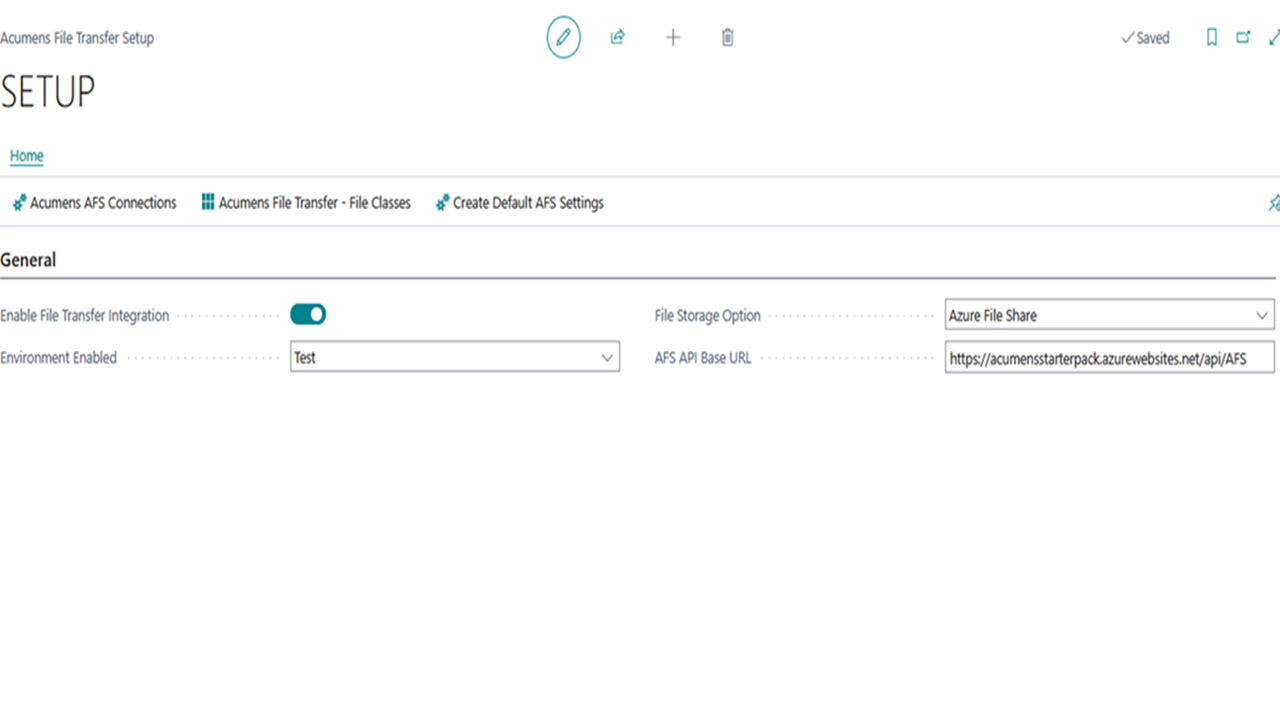
Task: Click the Enable File Transfer Integration label
Action: 85,316
